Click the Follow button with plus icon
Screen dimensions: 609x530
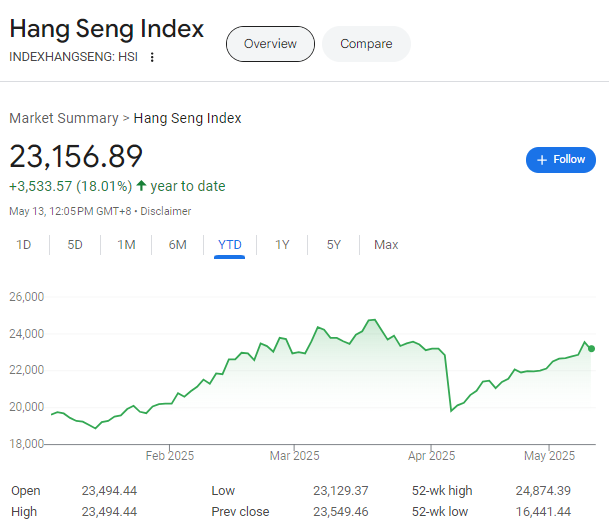(x=561, y=160)
